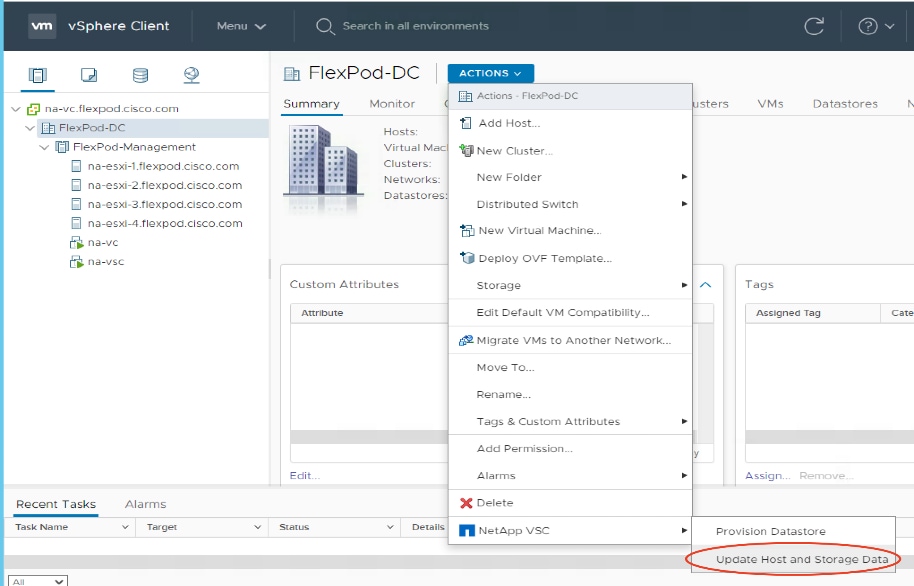914x586 pixels.
Task: Choose Move To menu entry
Action: [x=570, y=367]
